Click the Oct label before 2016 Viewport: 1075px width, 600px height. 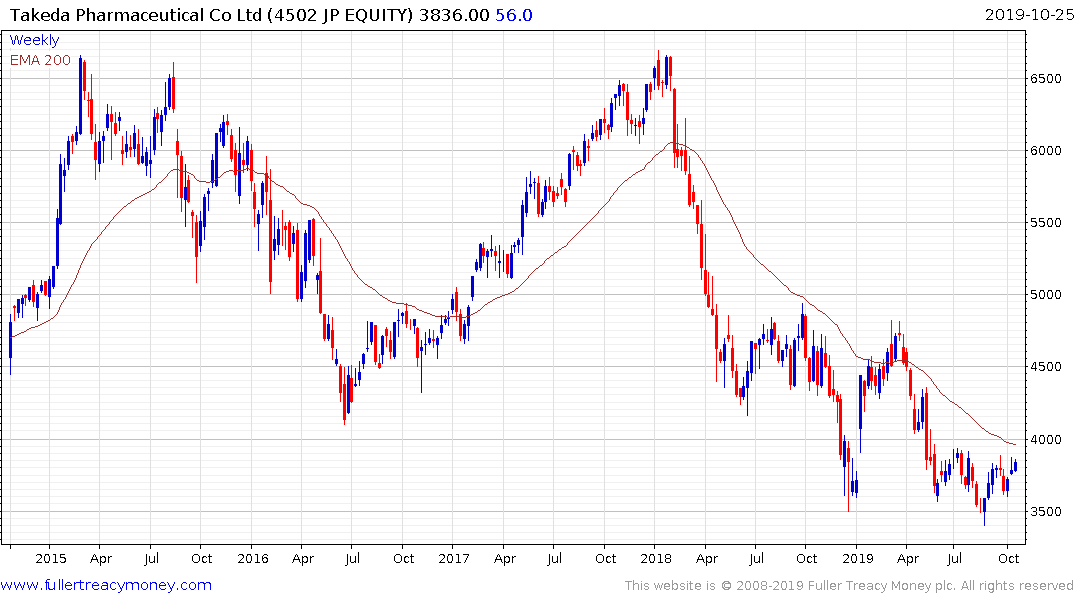(x=202, y=558)
